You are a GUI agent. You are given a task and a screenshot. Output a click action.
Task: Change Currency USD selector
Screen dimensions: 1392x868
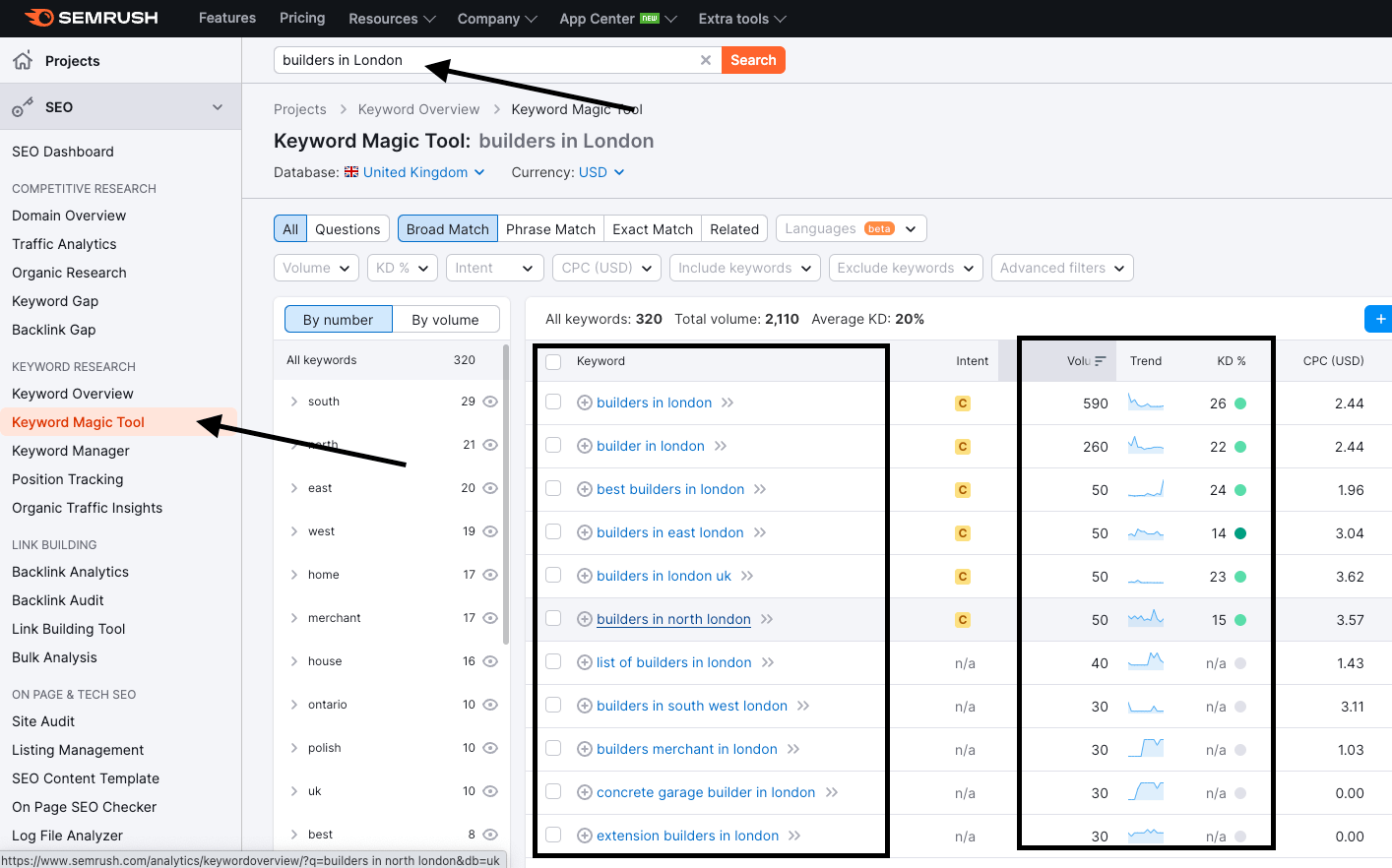(x=601, y=172)
